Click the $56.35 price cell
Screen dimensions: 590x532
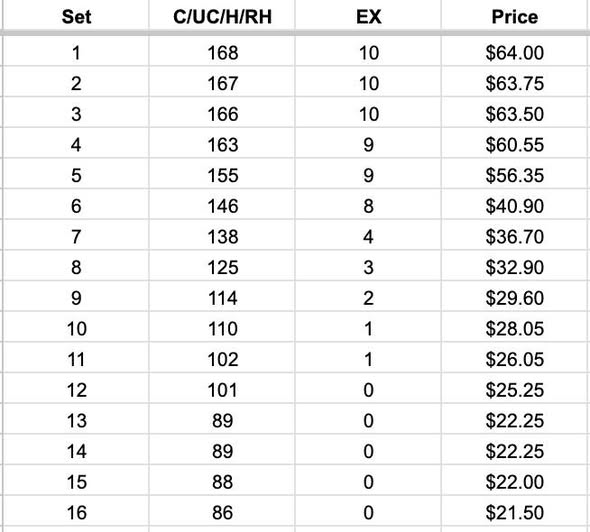[515, 175]
